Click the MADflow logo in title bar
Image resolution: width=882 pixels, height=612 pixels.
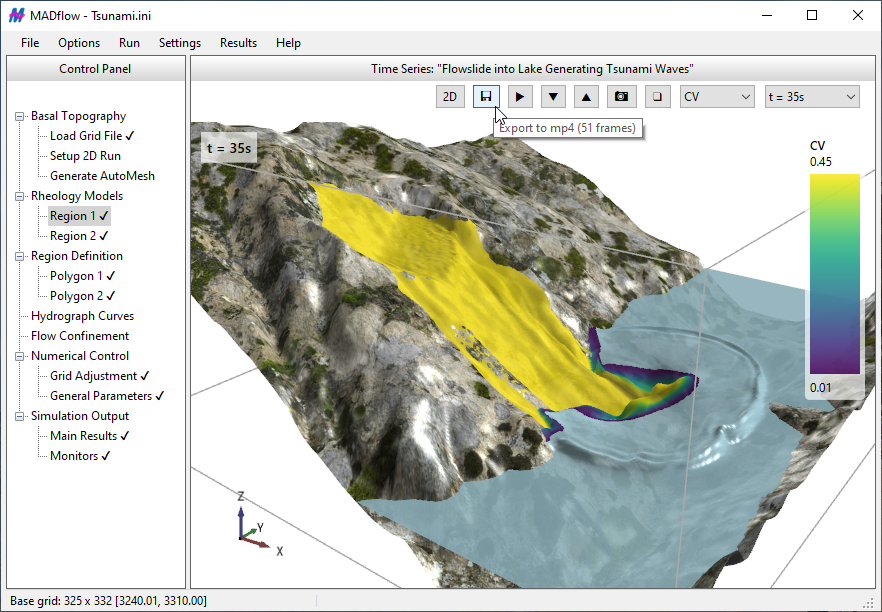pyautogui.click(x=16, y=15)
